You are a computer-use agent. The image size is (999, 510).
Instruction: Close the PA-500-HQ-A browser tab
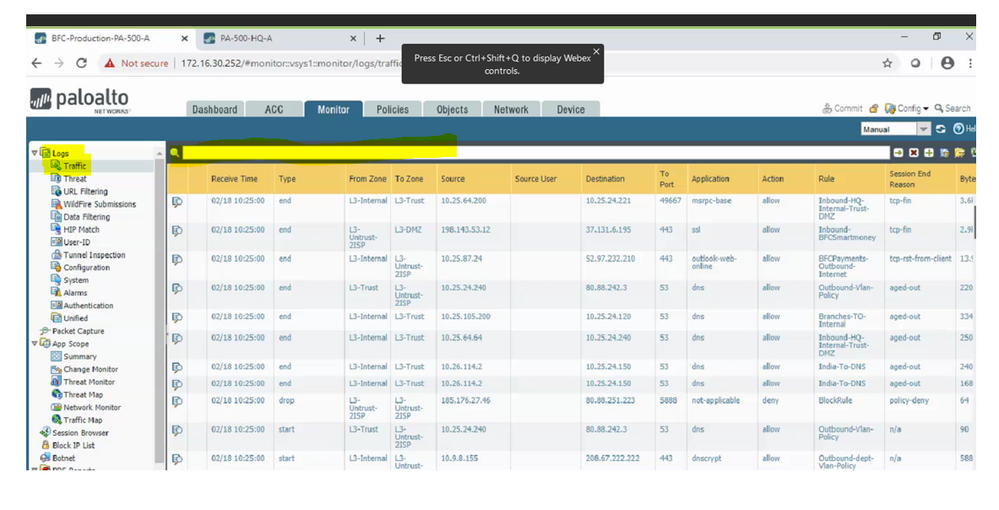(353, 38)
